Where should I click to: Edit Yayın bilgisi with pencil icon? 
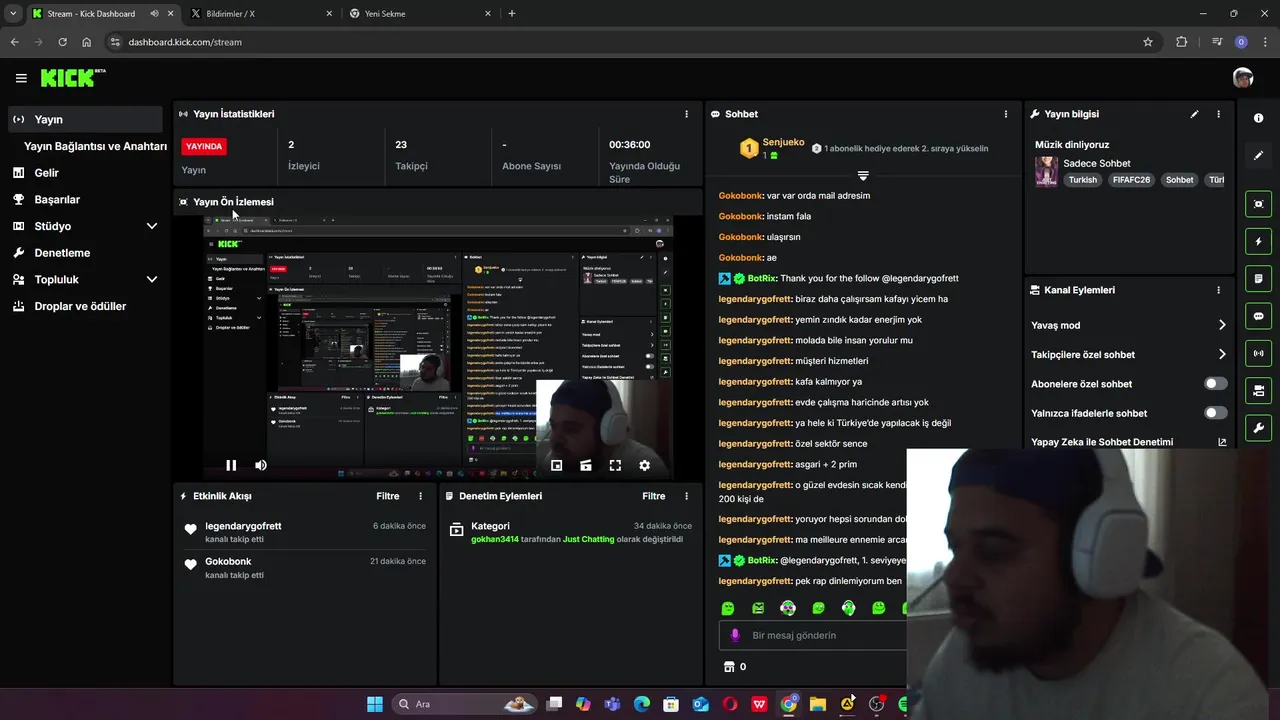click(x=1194, y=114)
